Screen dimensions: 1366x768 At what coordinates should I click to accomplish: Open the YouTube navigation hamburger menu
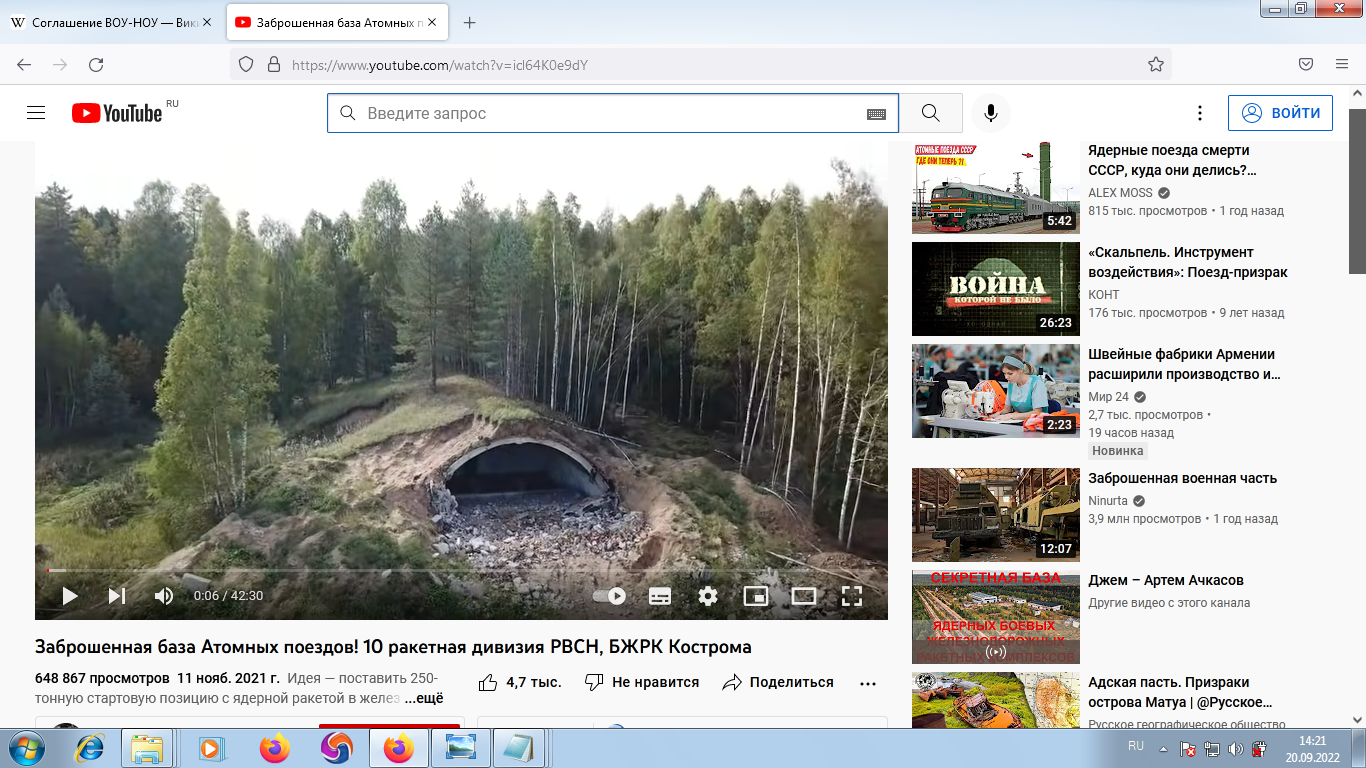tap(35, 112)
